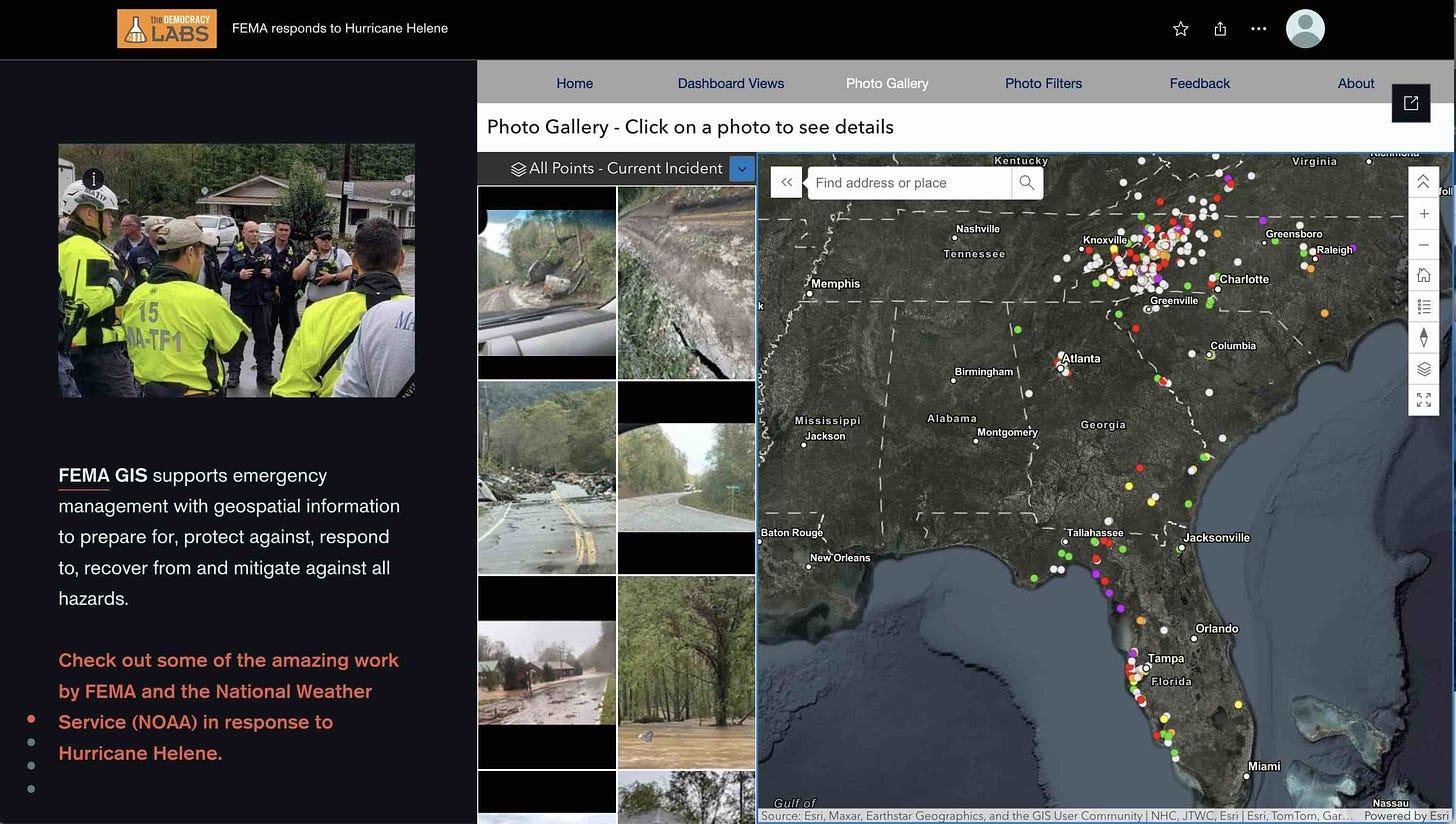
Task: Click the Birmingham label on the map
Action: (984, 372)
